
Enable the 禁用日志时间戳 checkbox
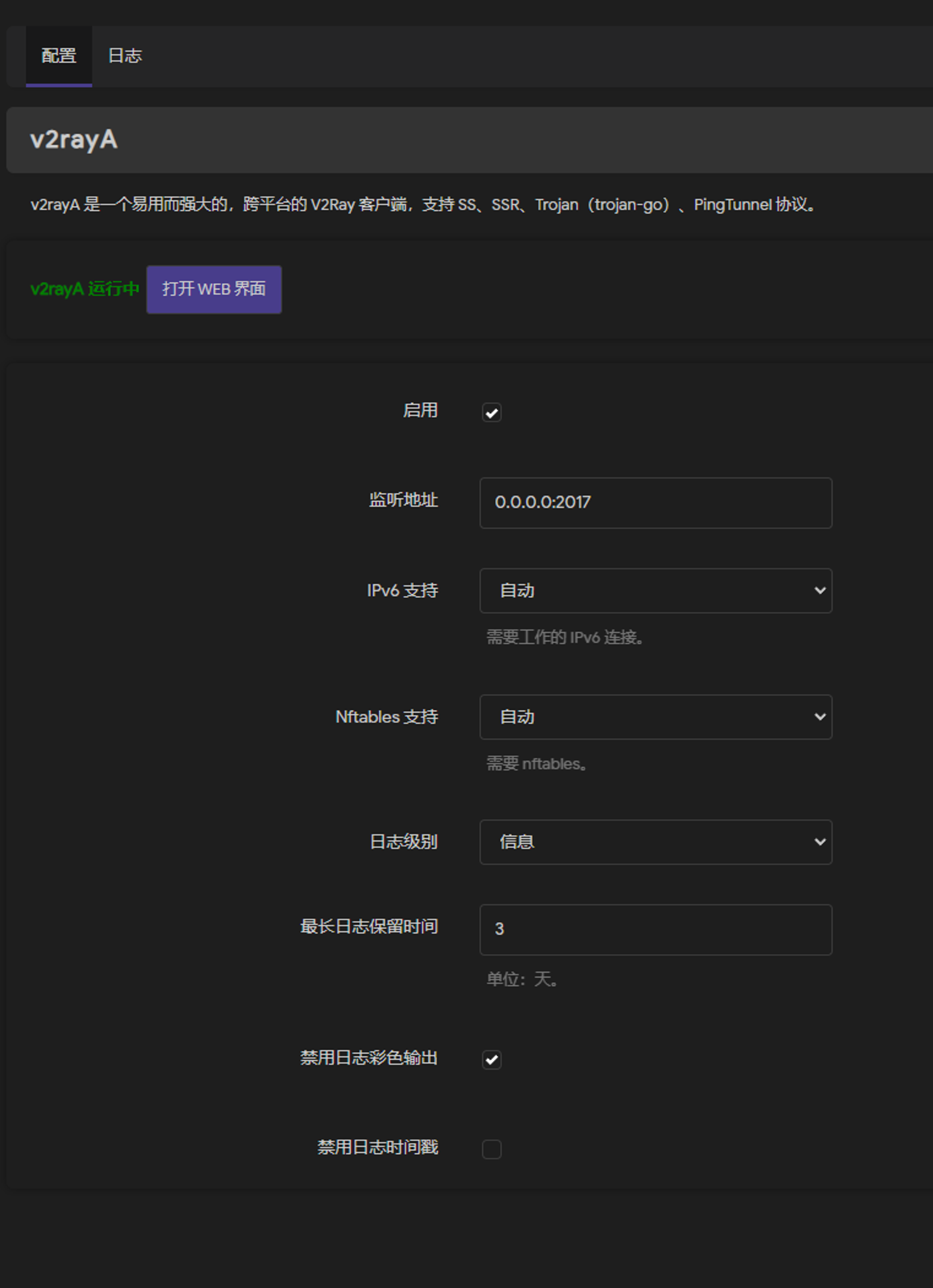pyautogui.click(x=491, y=1149)
